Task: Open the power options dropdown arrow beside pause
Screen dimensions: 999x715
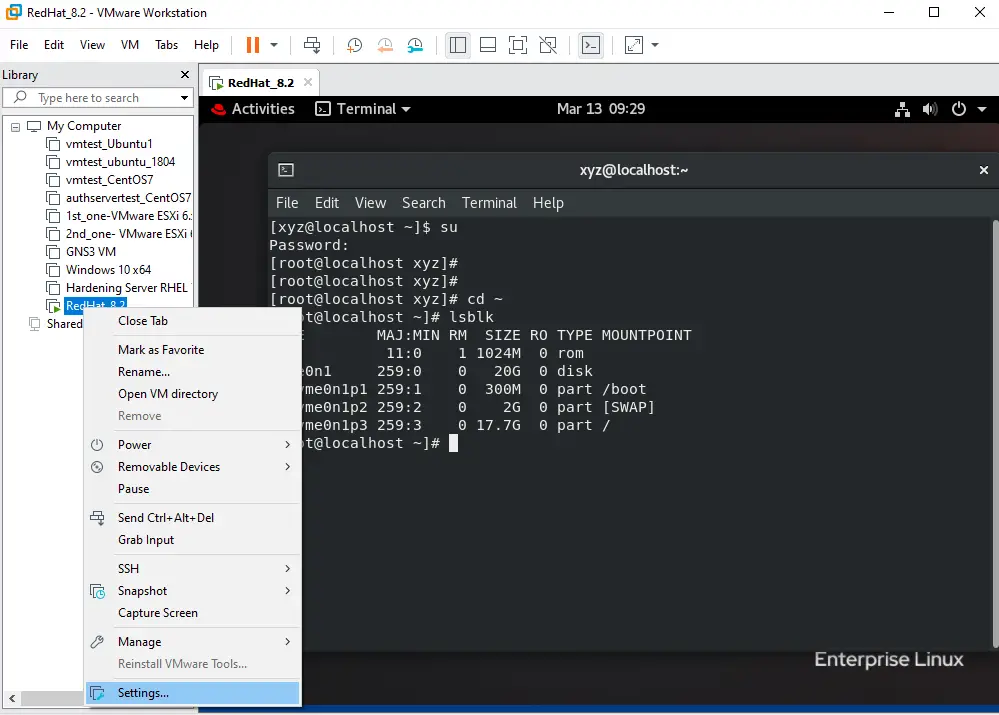Action: click(x=274, y=45)
